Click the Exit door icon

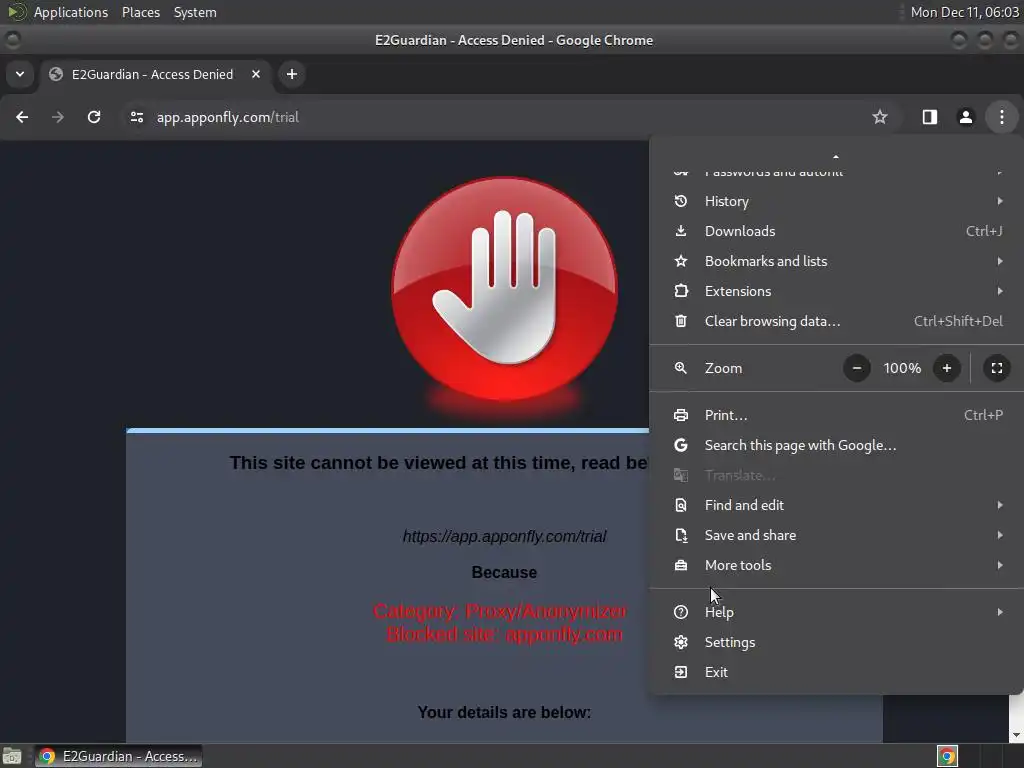pos(680,673)
